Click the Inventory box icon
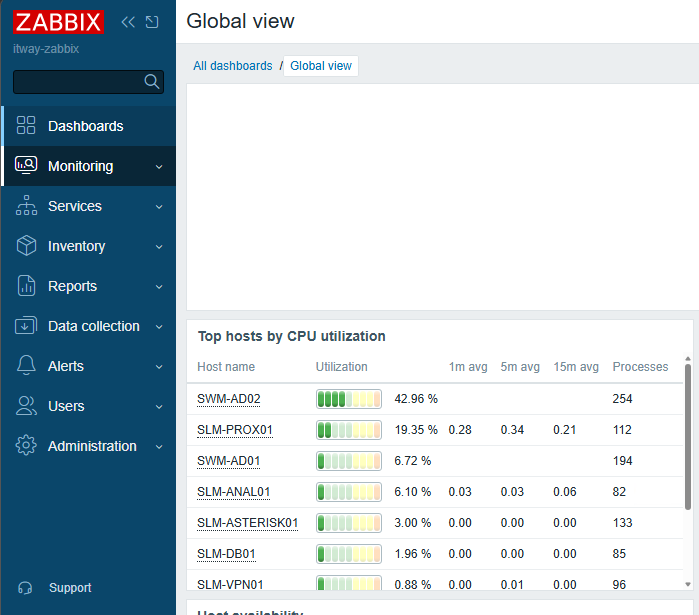This screenshot has height=615, width=699. 26,246
